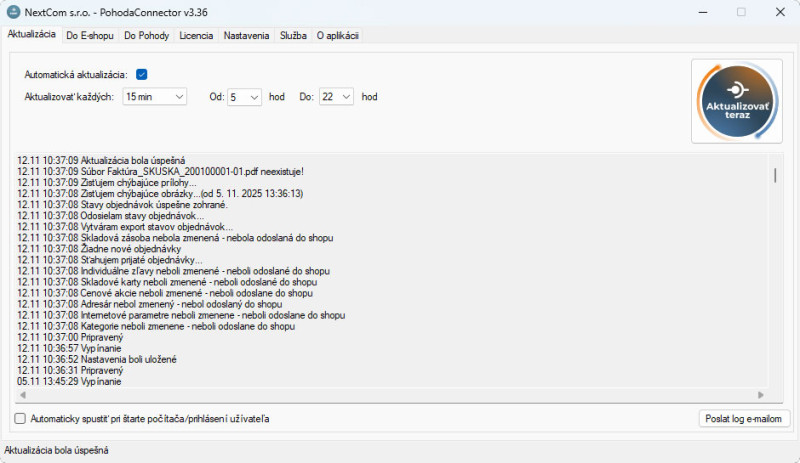The height and width of the screenshot is (463, 800).
Task: Open the Služba tab
Action: [x=293, y=36]
